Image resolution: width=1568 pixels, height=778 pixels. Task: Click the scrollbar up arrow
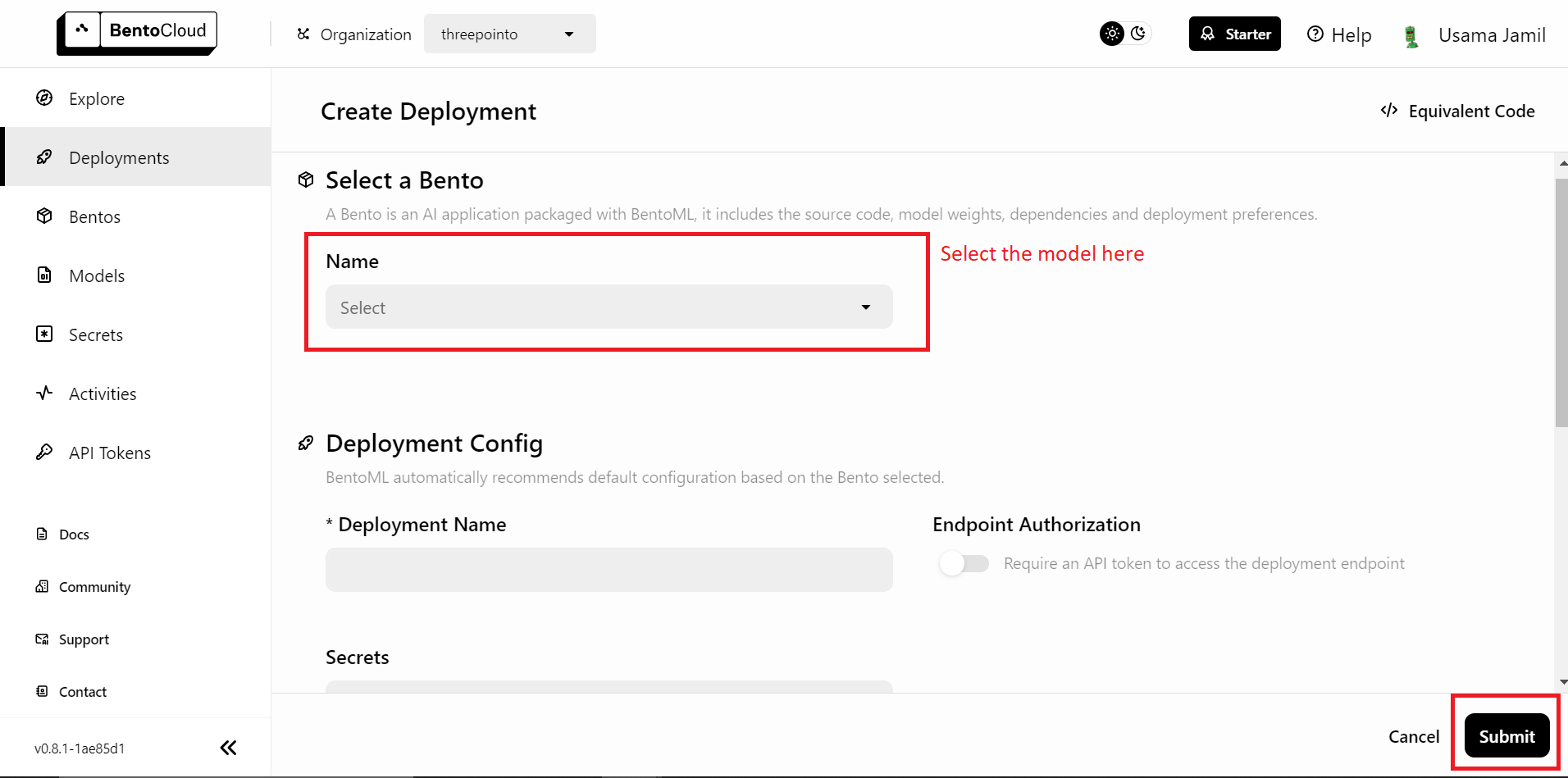click(1562, 163)
